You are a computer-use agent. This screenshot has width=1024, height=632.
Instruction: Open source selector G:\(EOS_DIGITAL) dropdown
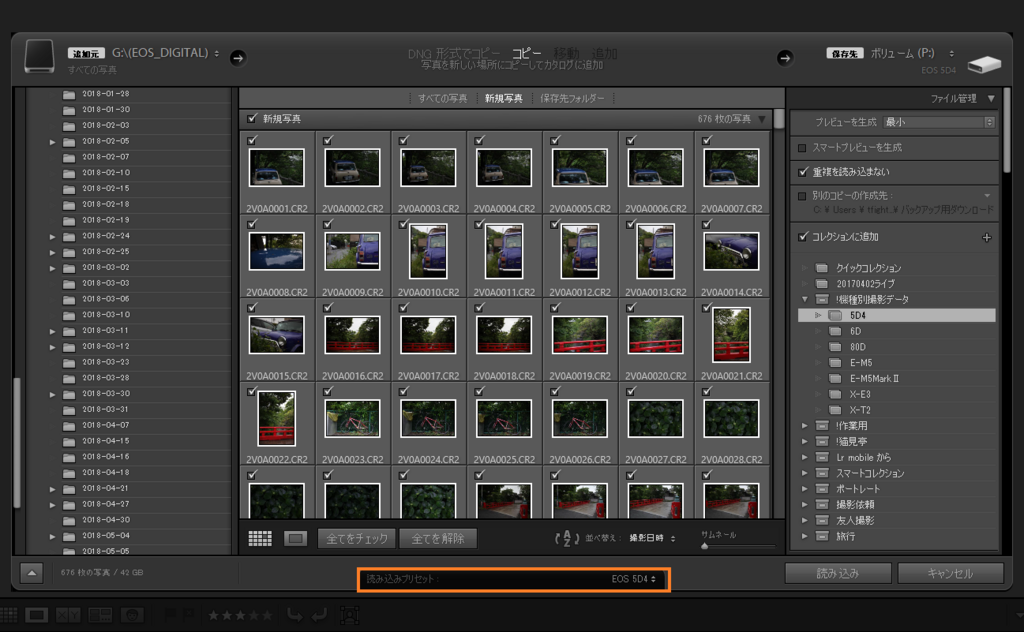click(x=166, y=53)
